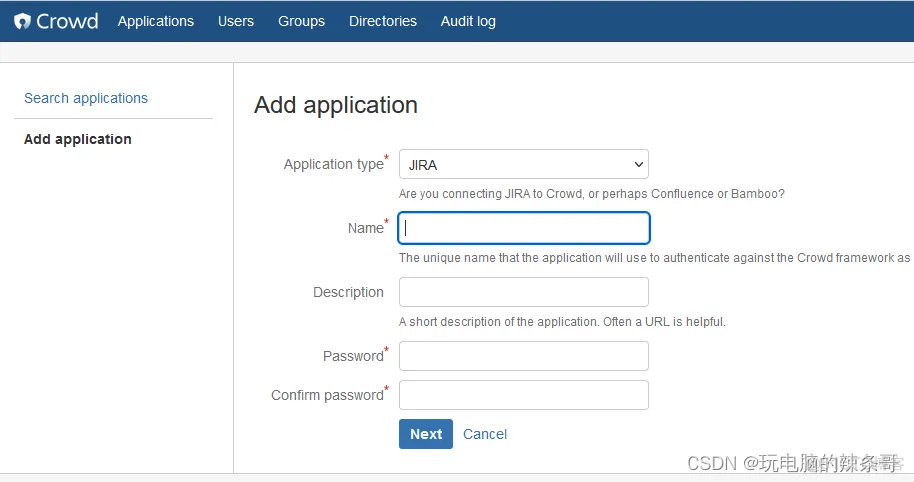Open the Applications menu

(156, 22)
